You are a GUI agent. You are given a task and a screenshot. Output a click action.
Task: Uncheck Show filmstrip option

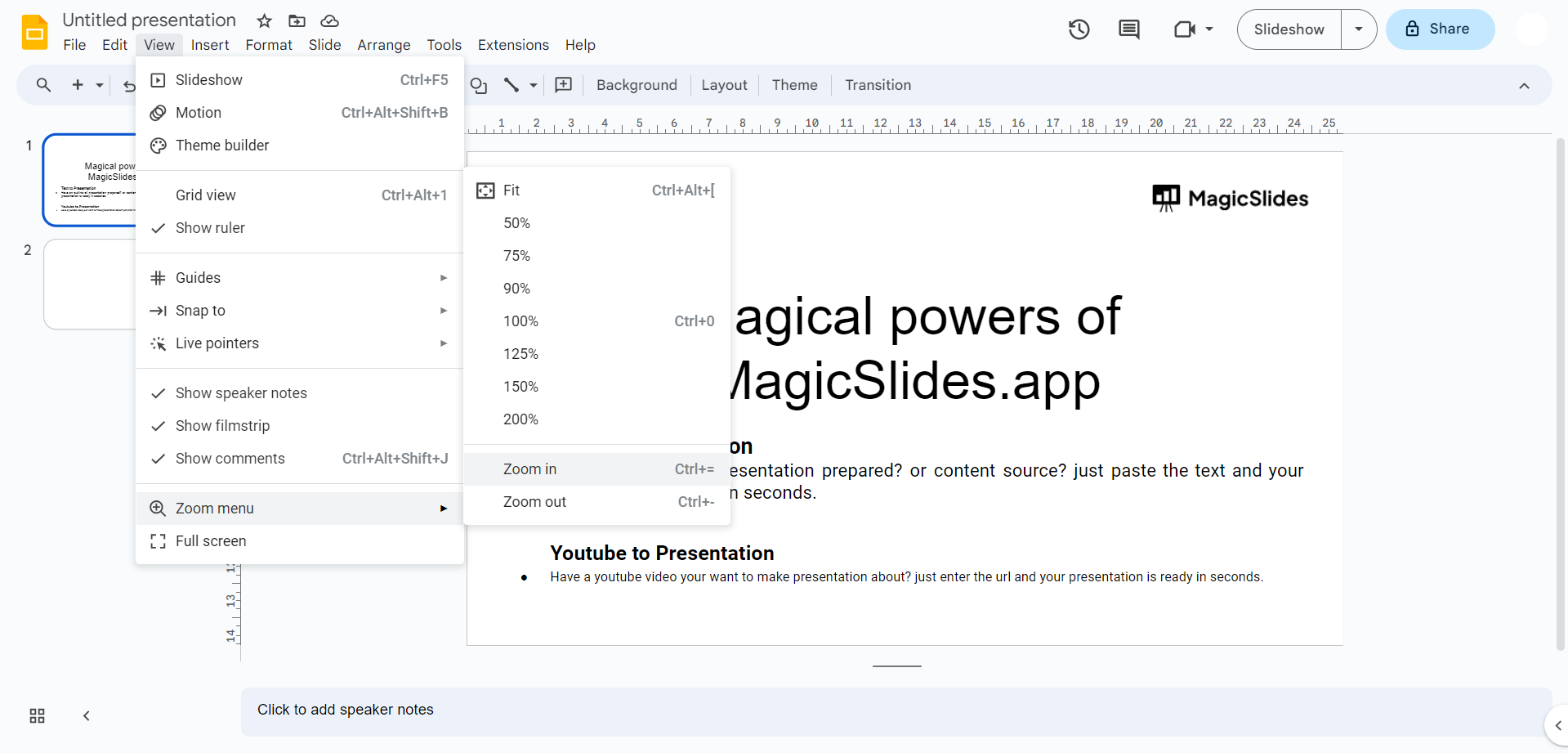pos(222,426)
